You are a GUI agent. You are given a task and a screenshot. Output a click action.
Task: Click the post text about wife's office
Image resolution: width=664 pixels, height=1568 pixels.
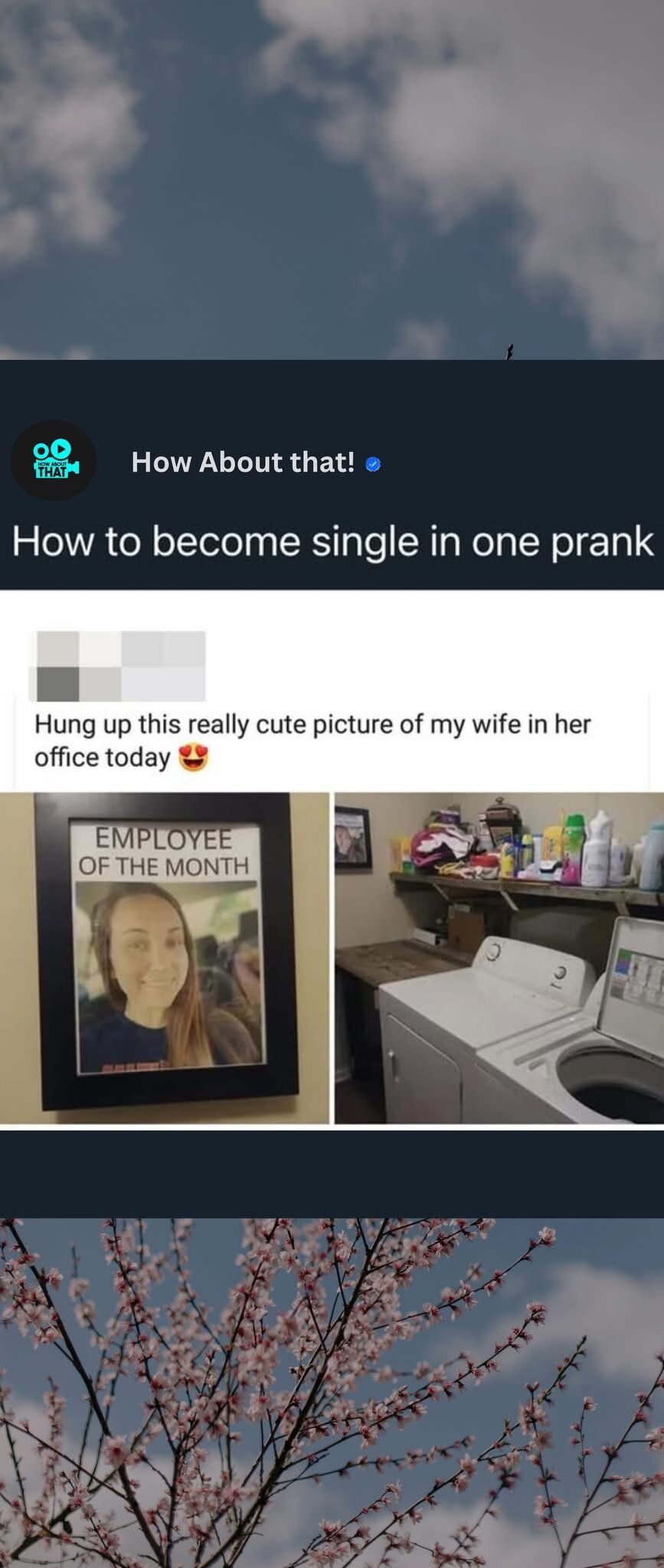coord(312,740)
